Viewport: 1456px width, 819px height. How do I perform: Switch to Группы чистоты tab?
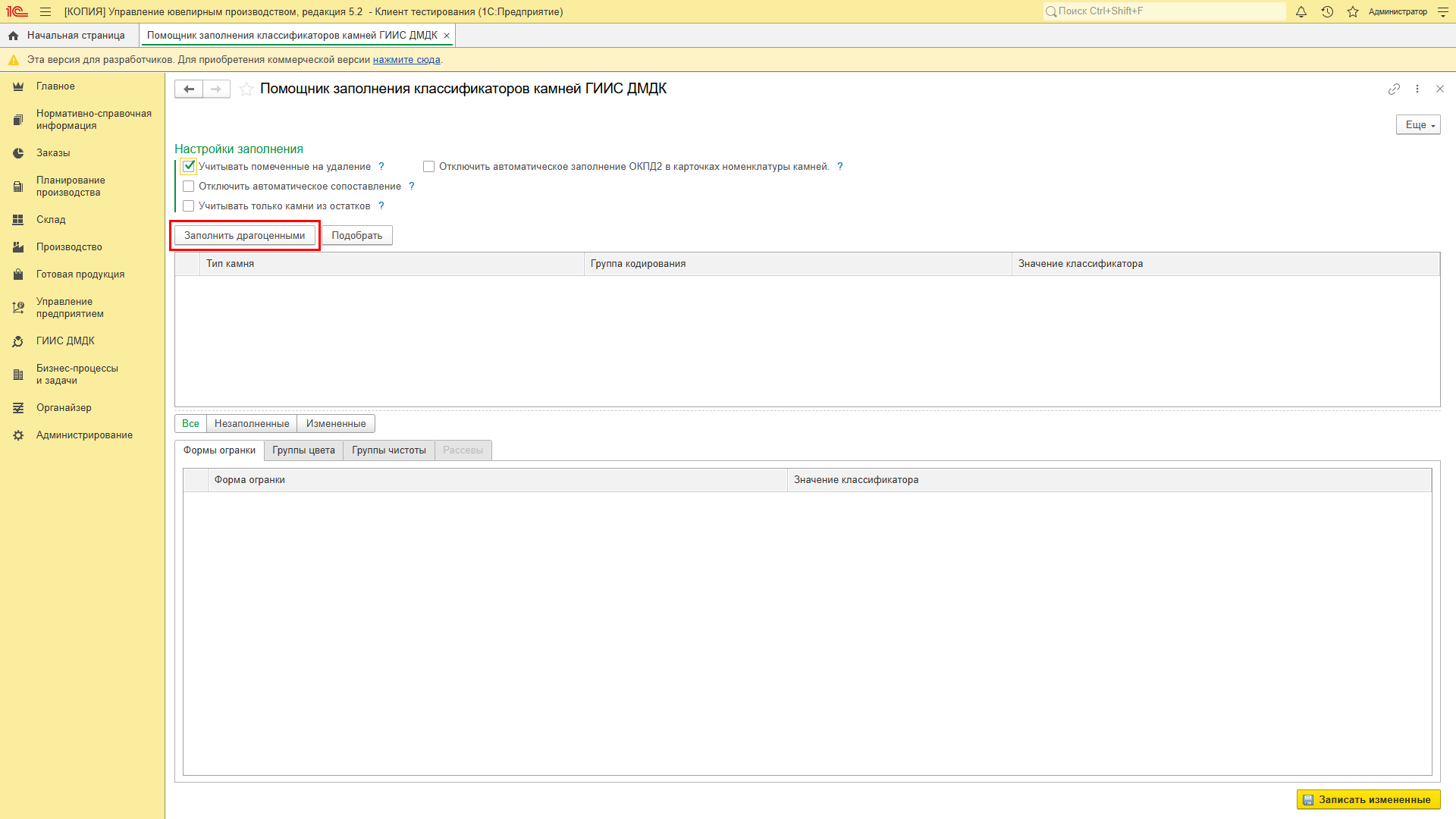click(389, 450)
